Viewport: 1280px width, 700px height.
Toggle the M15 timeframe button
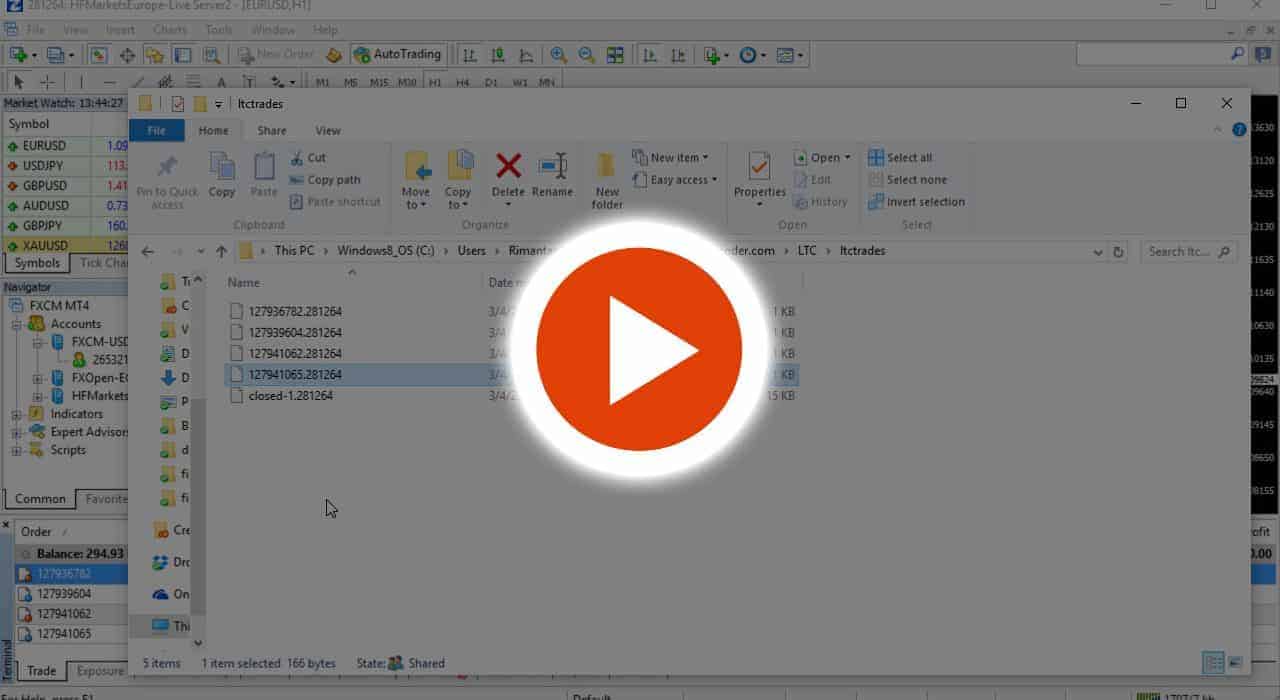pyautogui.click(x=378, y=82)
